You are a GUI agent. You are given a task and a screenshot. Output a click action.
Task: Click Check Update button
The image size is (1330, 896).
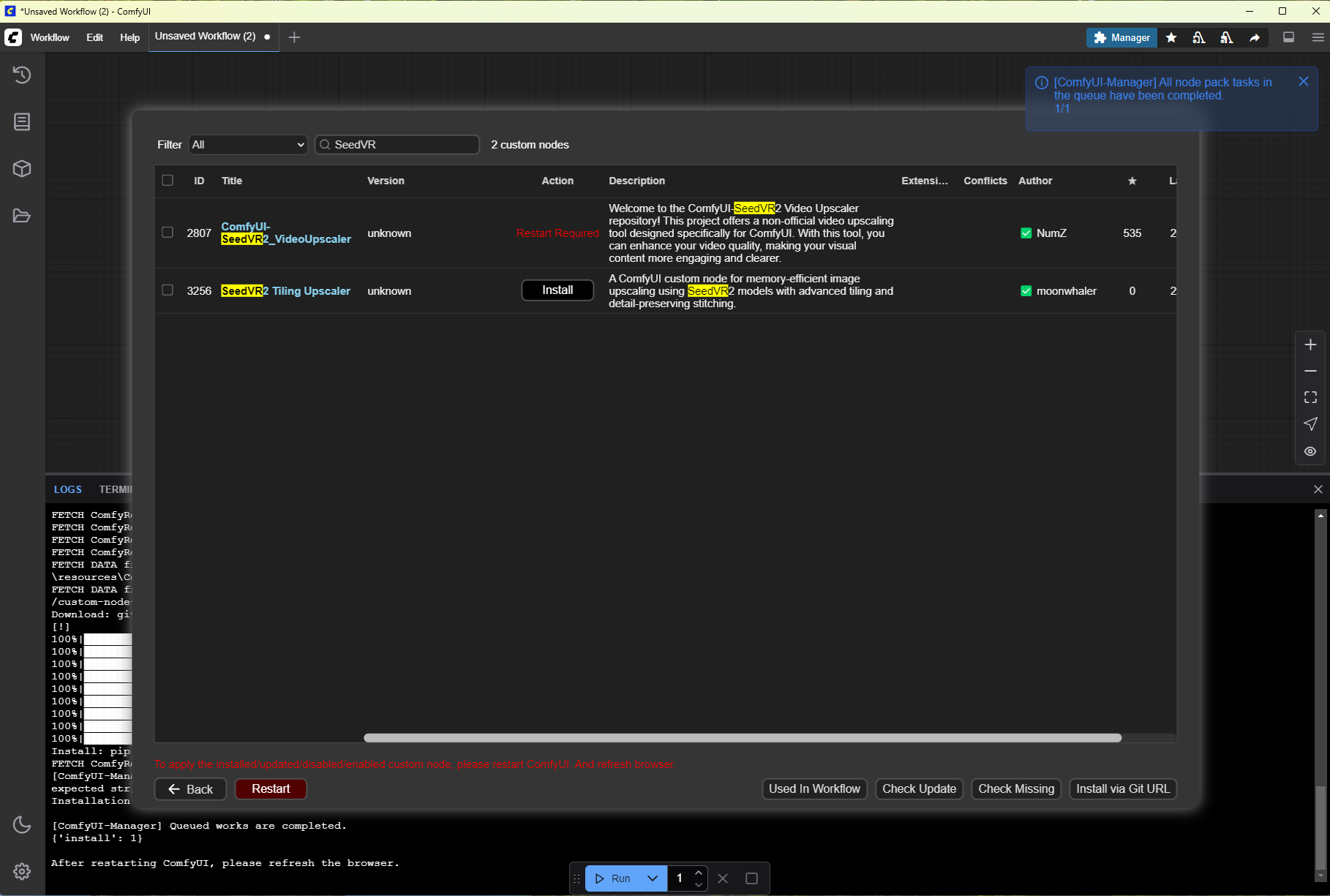point(919,789)
